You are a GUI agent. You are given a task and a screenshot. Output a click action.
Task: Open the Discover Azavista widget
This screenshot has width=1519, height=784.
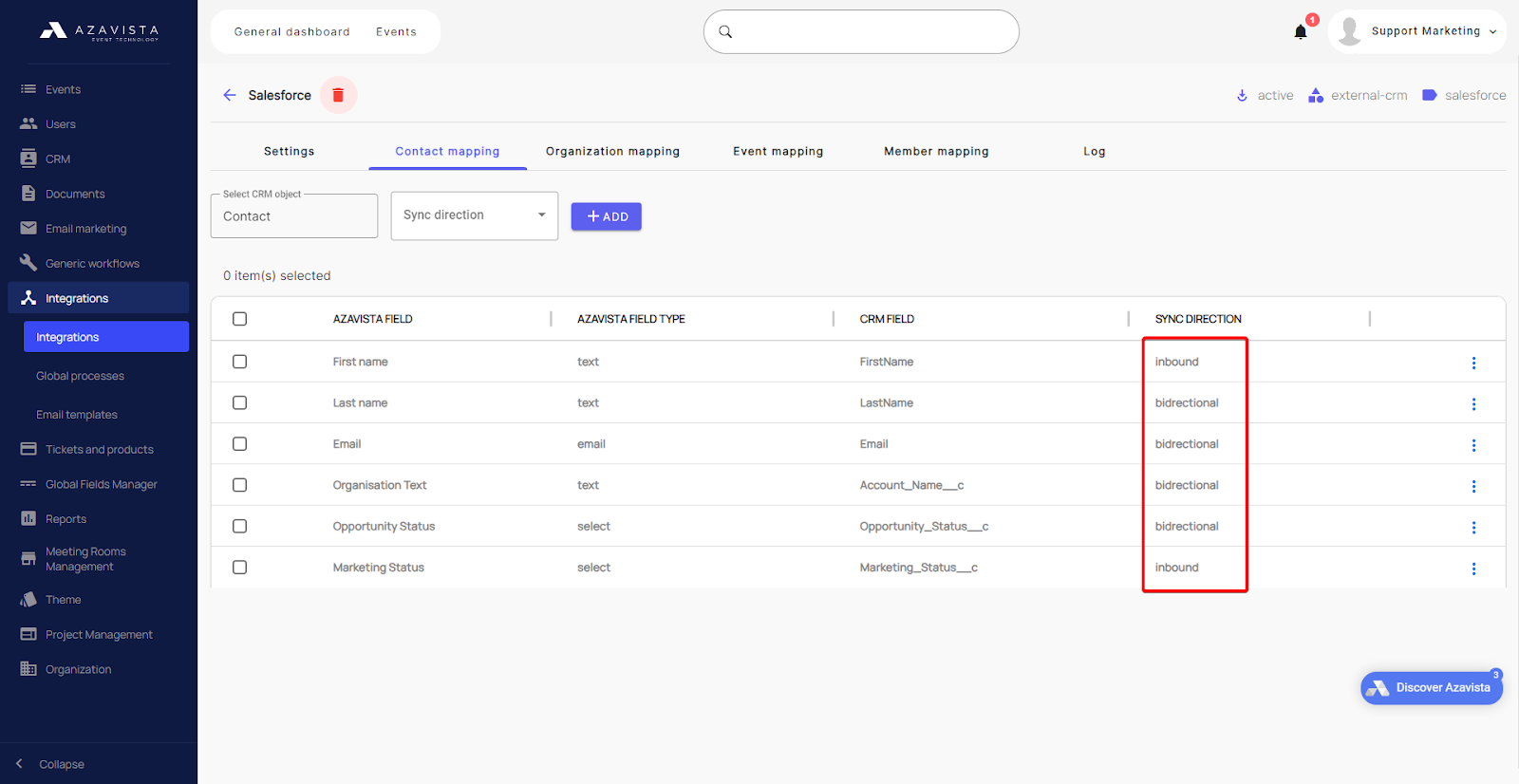click(x=1432, y=688)
